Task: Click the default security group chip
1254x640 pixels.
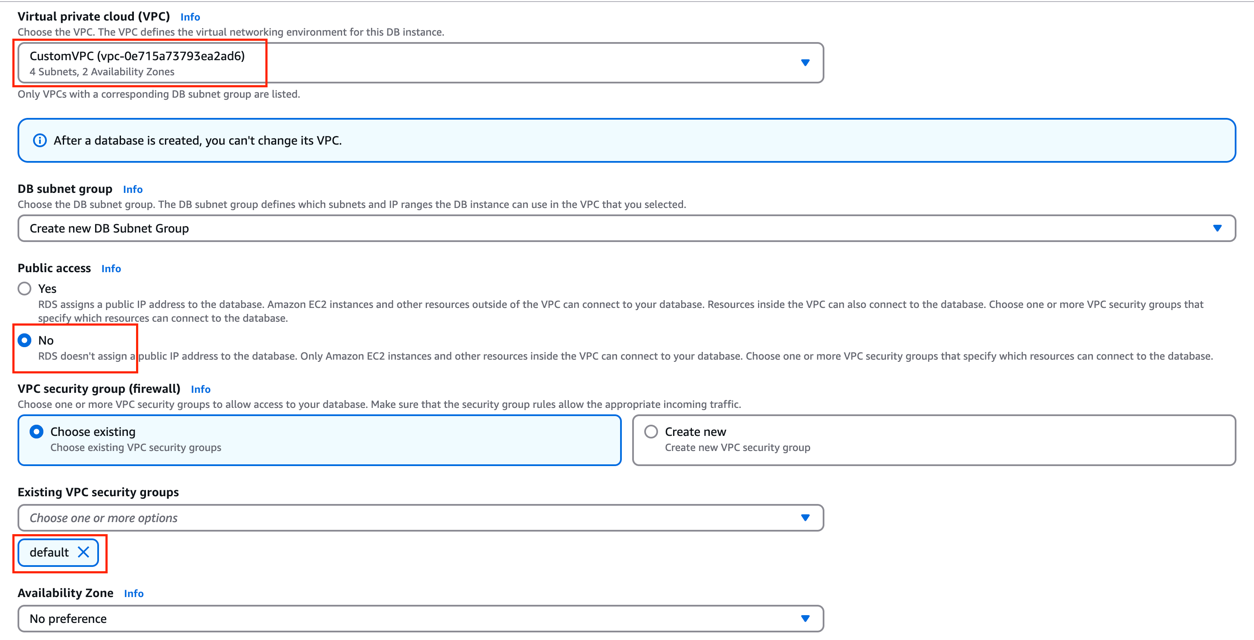Action: tap(58, 553)
